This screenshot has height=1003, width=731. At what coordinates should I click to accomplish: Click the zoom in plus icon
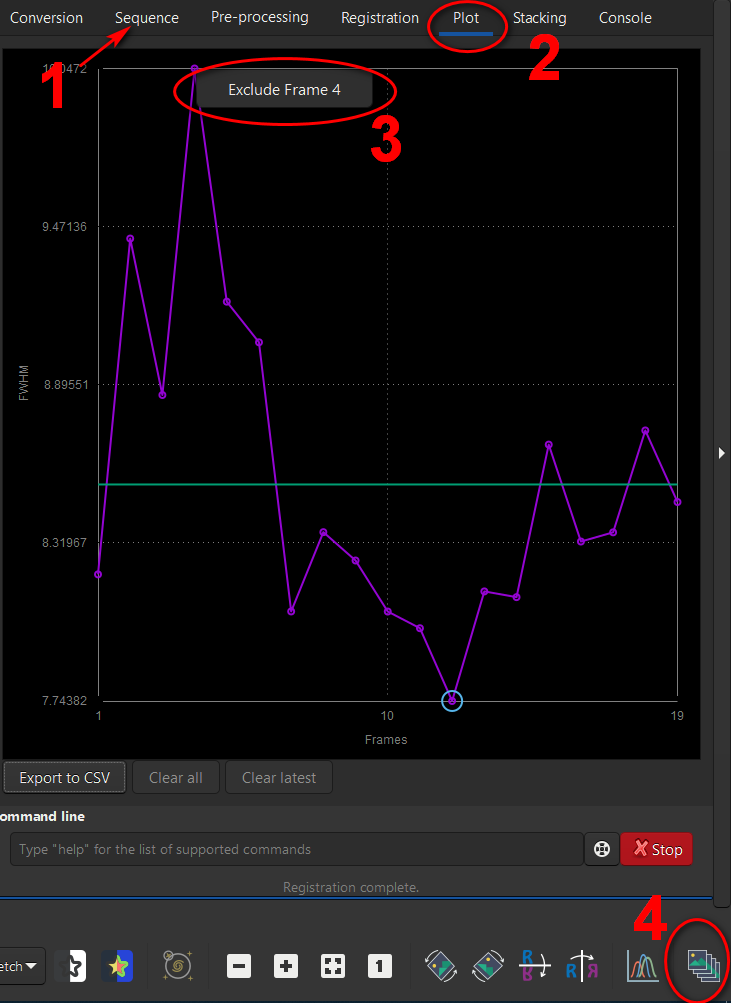pos(286,966)
